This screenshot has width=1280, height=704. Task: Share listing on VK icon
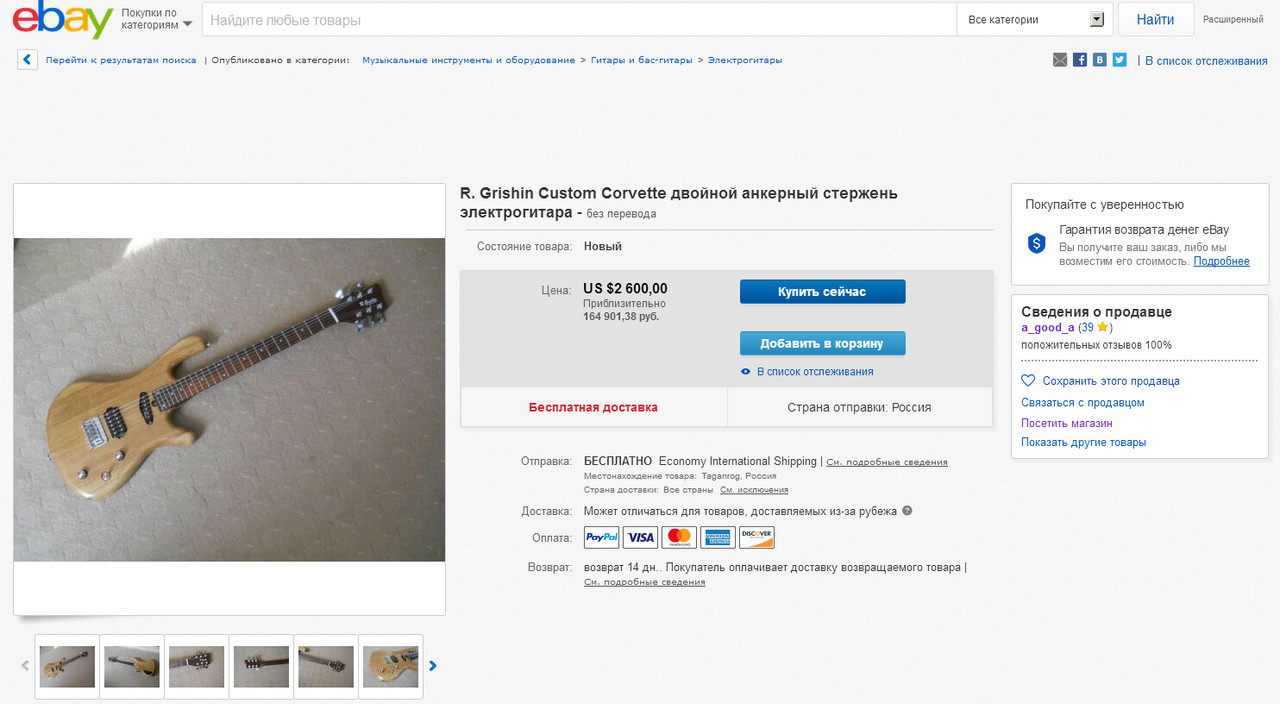pyautogui.click(x=1100, y=60)
